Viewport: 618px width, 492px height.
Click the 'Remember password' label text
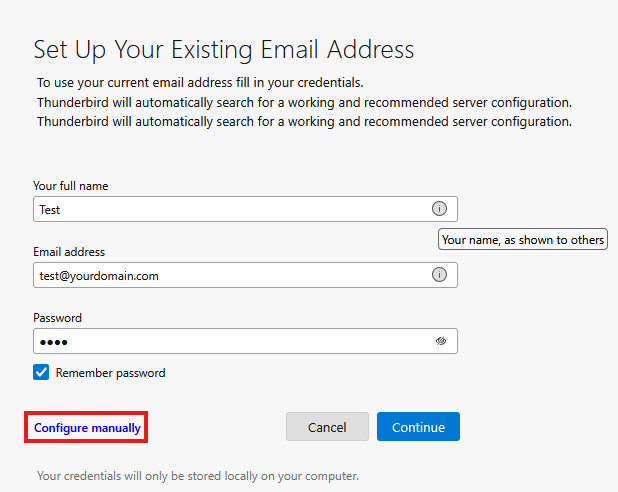coord(110,373)
